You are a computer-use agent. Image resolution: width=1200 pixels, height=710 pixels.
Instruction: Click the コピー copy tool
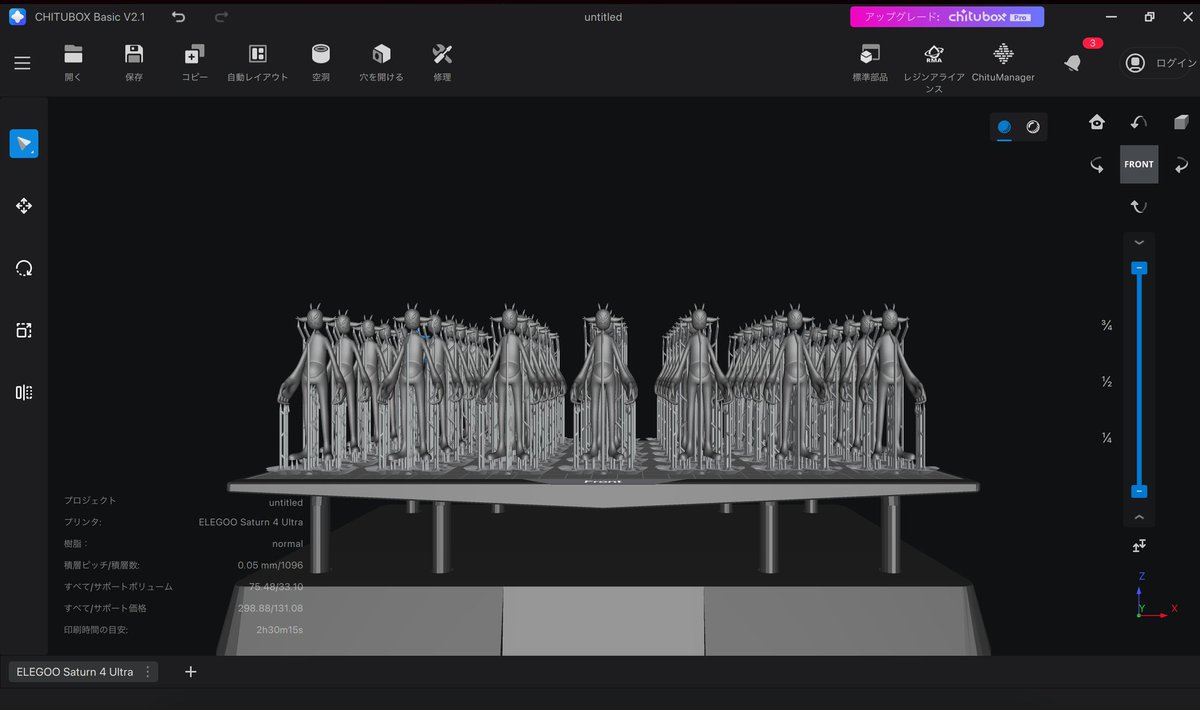pyautogui.click(x=195, y=62)
